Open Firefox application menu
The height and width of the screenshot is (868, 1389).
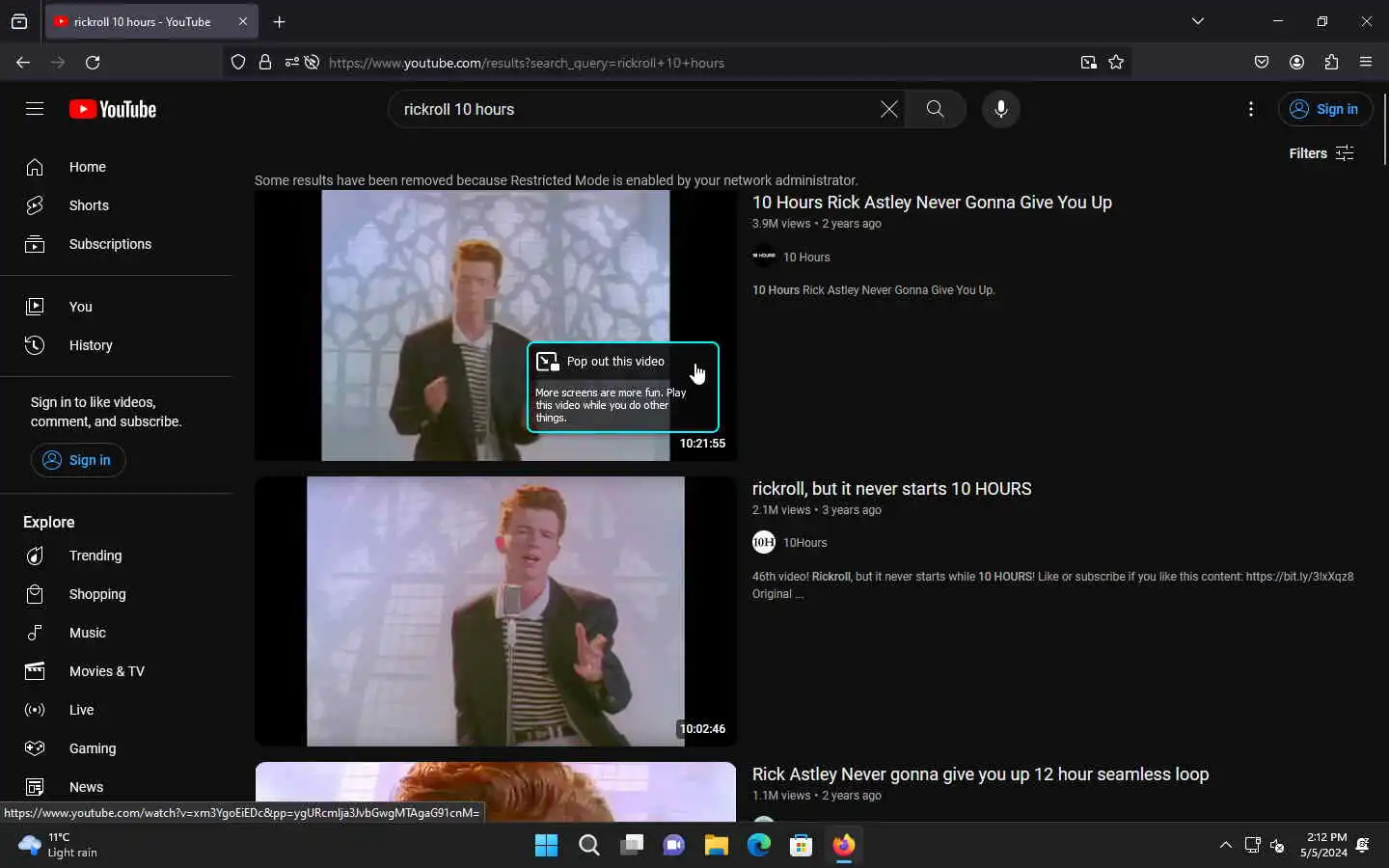point(1366,63)
